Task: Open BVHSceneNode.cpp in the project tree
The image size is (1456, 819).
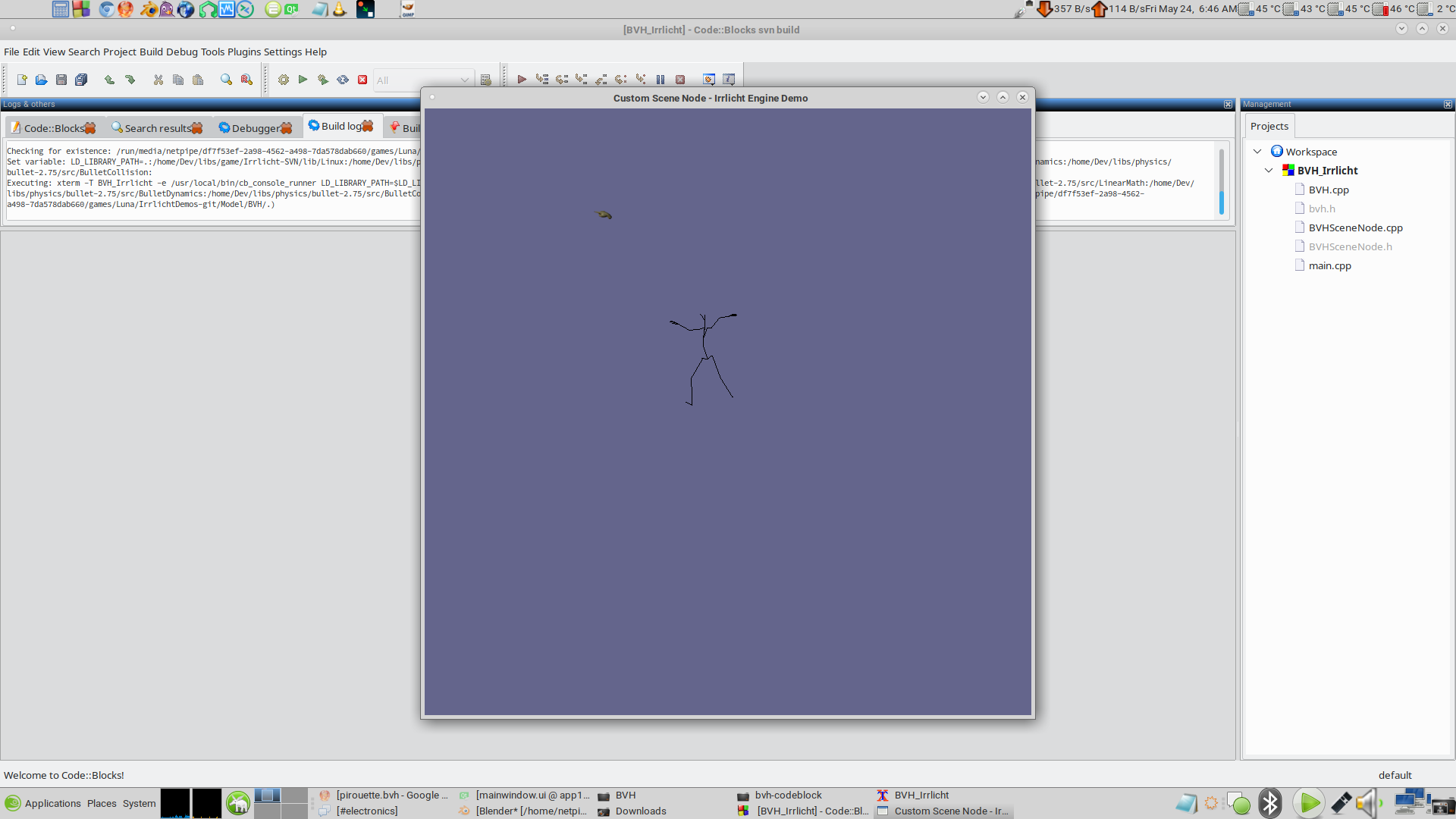Action: click(1355, 227)
